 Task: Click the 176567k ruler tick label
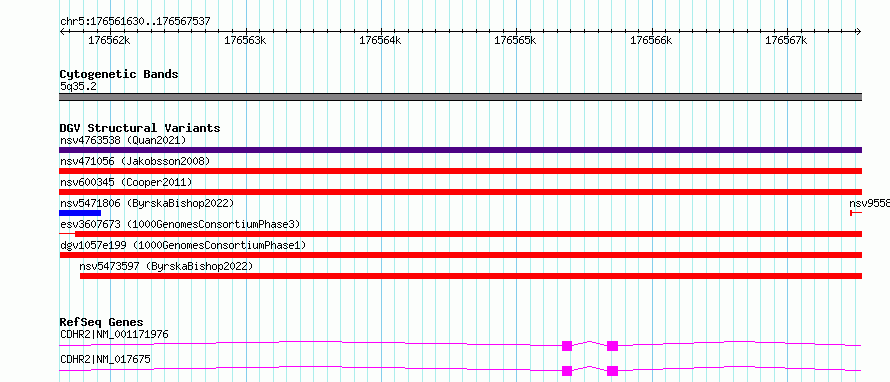(787, 41)
